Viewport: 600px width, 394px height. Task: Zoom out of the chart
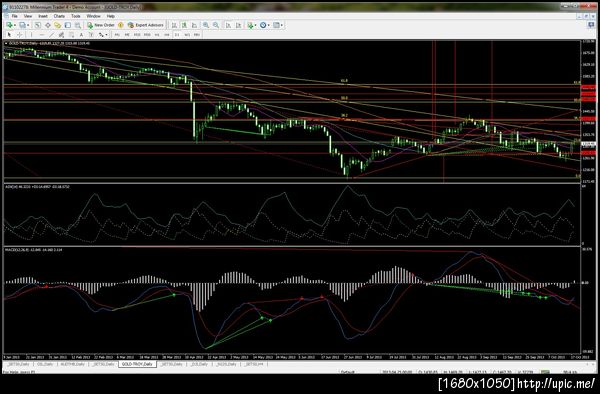(x=216, y=25)
